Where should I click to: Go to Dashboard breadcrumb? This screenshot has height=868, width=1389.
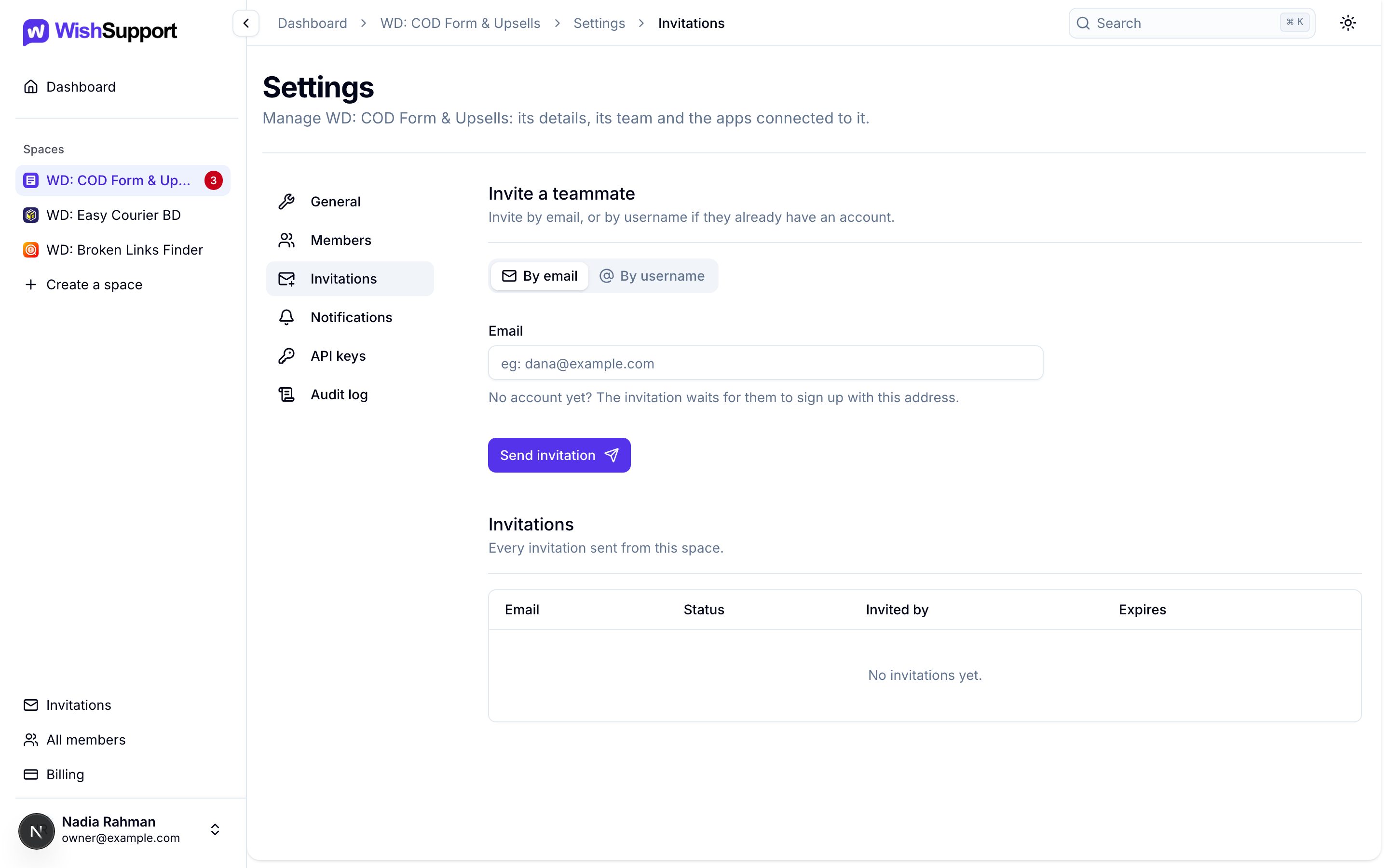[312, 23]
